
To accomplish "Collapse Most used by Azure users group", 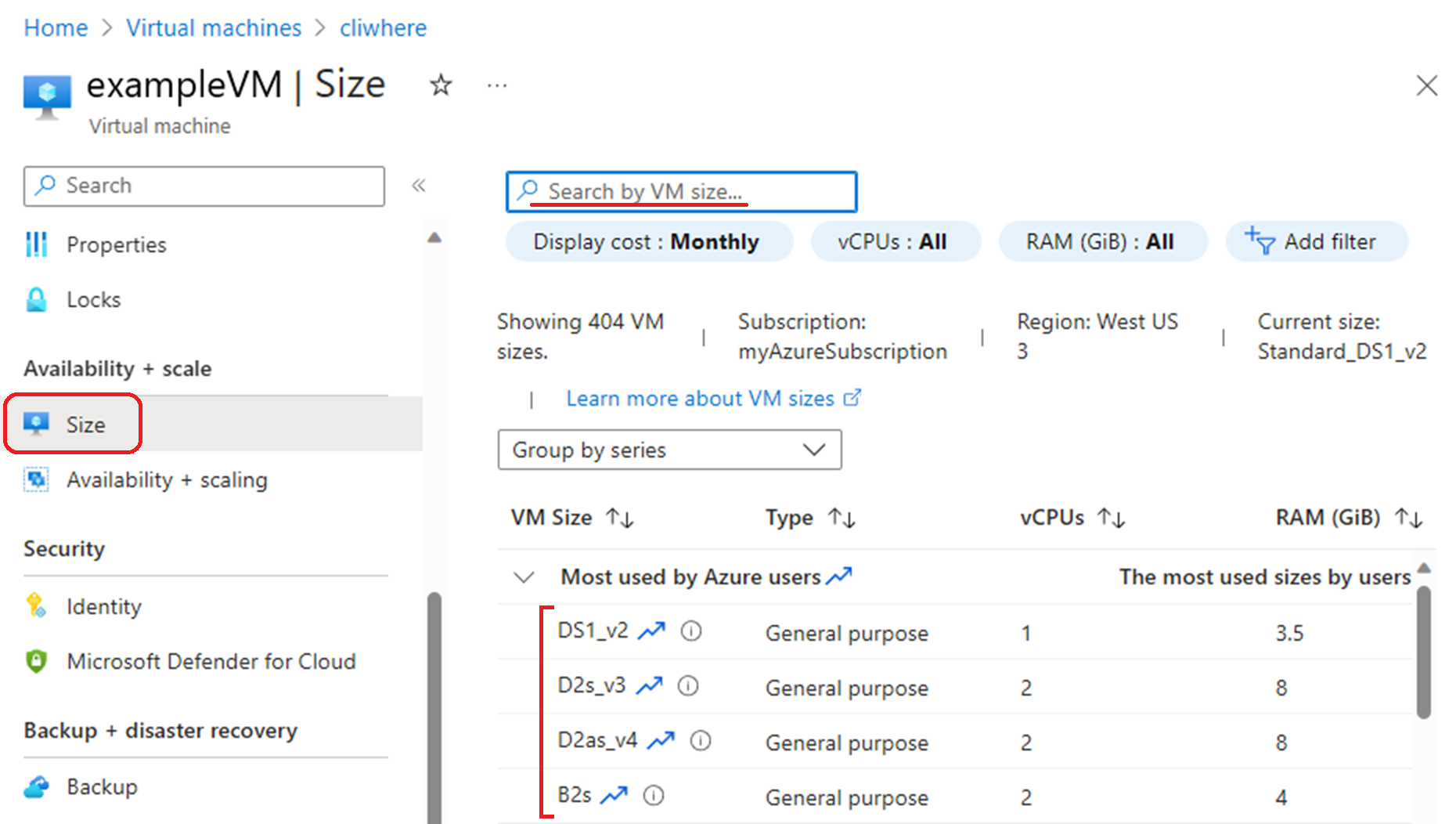I will click(524, 577).
